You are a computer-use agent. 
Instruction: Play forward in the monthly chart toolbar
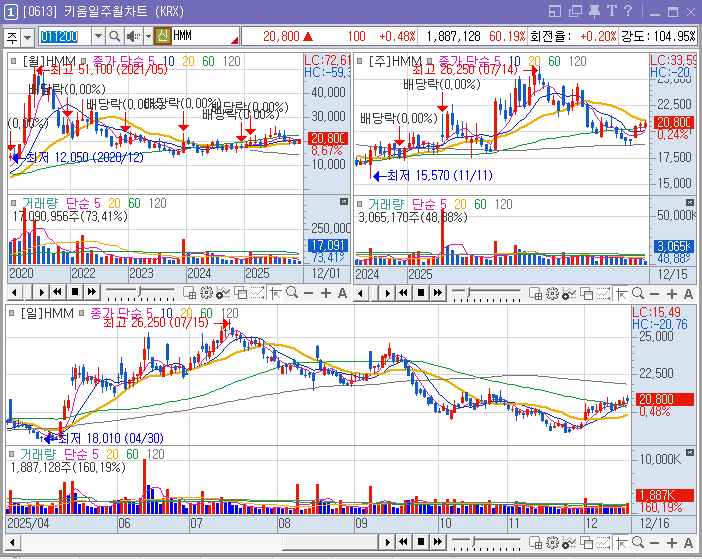coord(41,293)
